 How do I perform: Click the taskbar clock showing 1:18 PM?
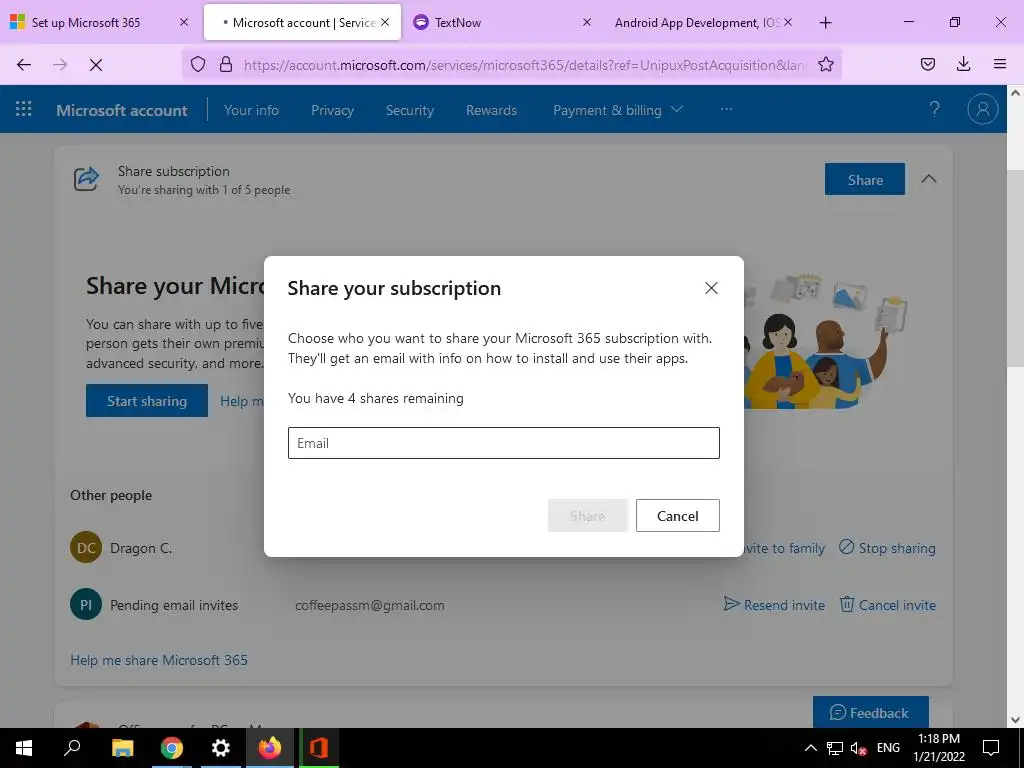(939, 748)
